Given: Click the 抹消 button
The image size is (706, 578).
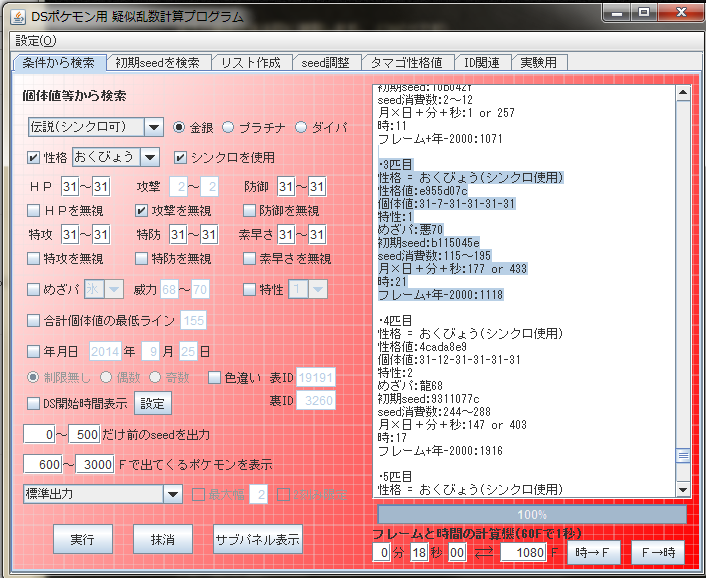Looking at the screenshot, I should click(x=163, y=539).
